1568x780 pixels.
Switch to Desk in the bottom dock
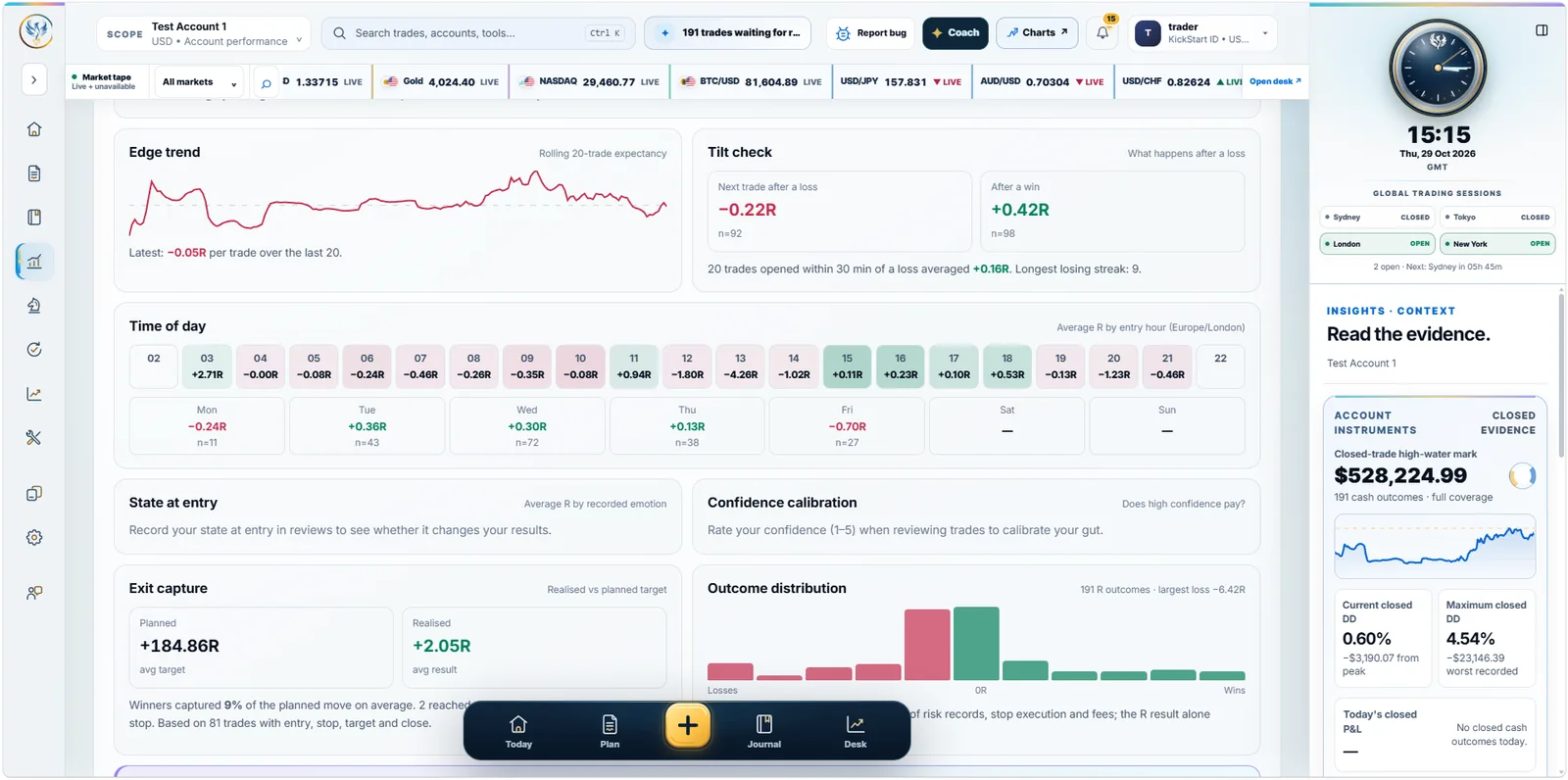click(856, 731)
